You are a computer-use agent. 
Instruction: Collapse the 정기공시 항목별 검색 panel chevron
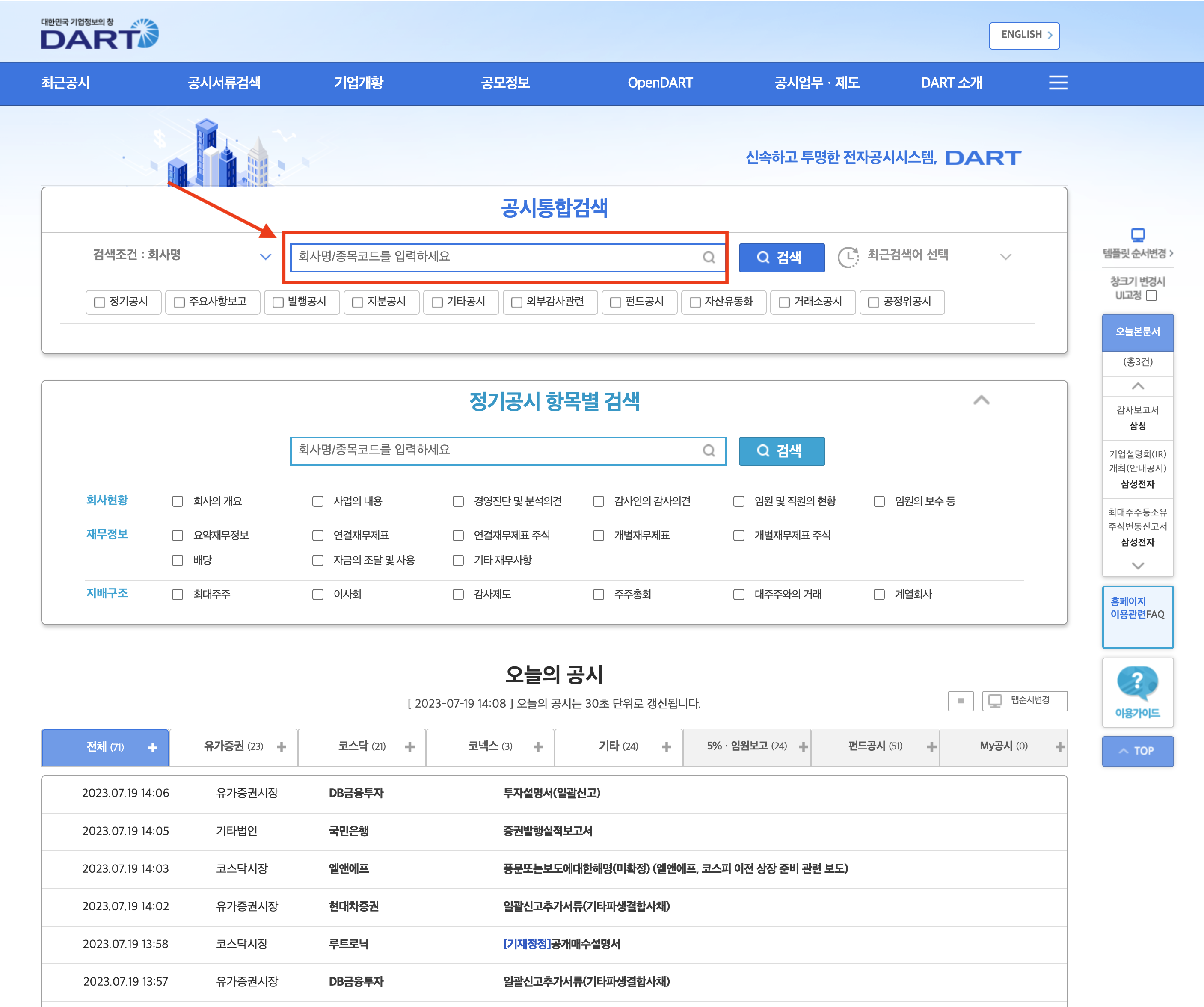981,400
